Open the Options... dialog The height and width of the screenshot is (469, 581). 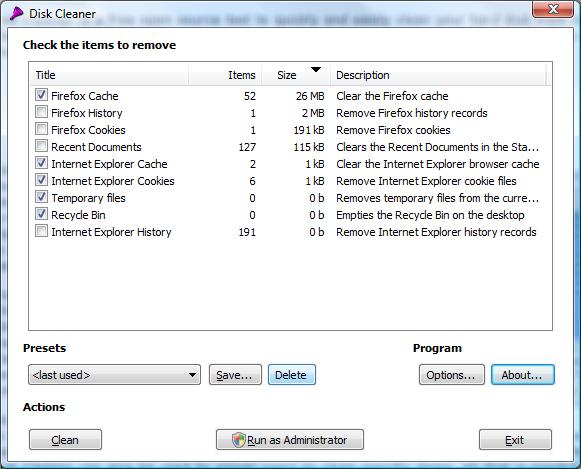click(x=452, y=375)
